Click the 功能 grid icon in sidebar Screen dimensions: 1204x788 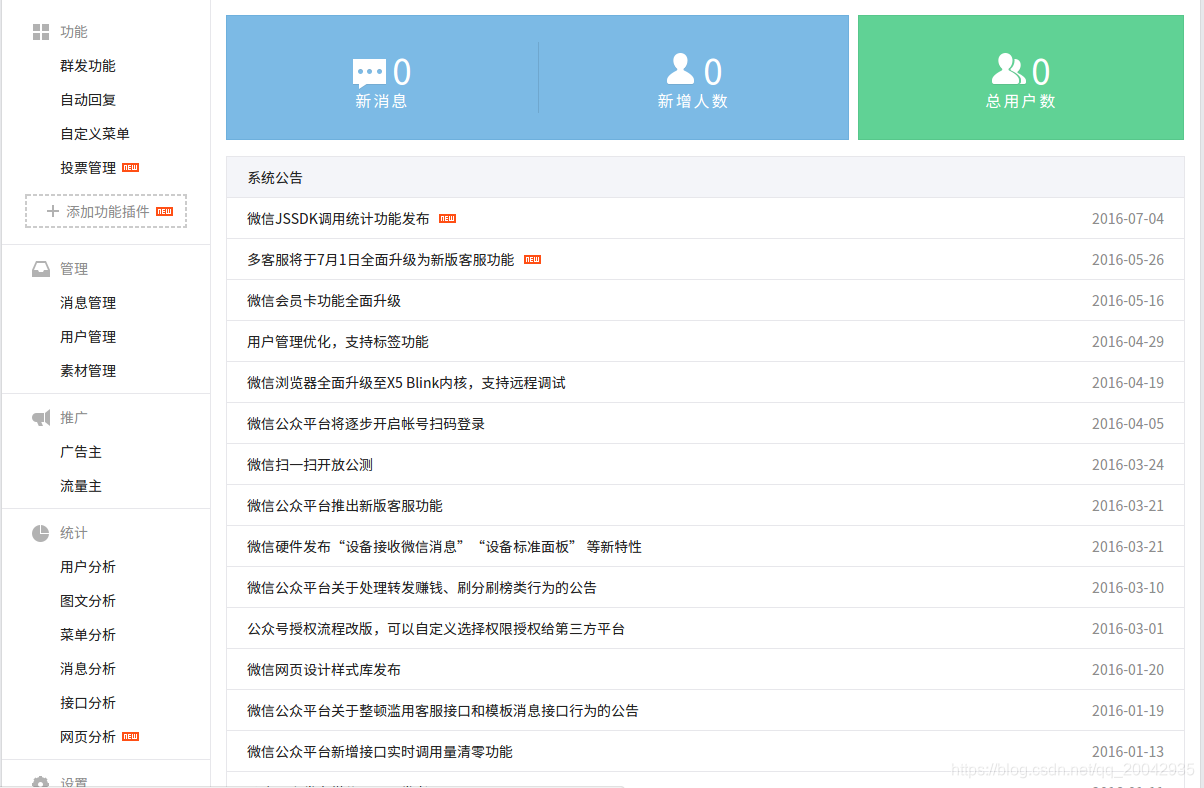41,32
